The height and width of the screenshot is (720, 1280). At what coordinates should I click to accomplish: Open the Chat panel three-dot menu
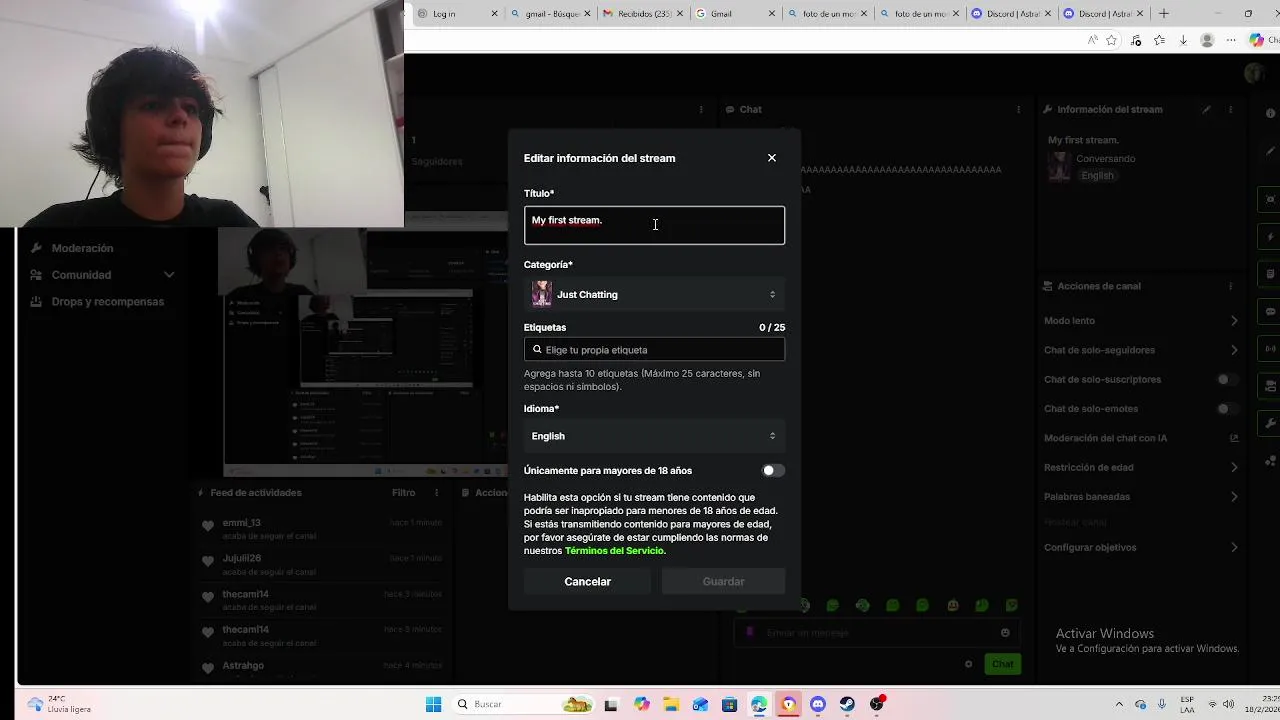click(1018, 109)
